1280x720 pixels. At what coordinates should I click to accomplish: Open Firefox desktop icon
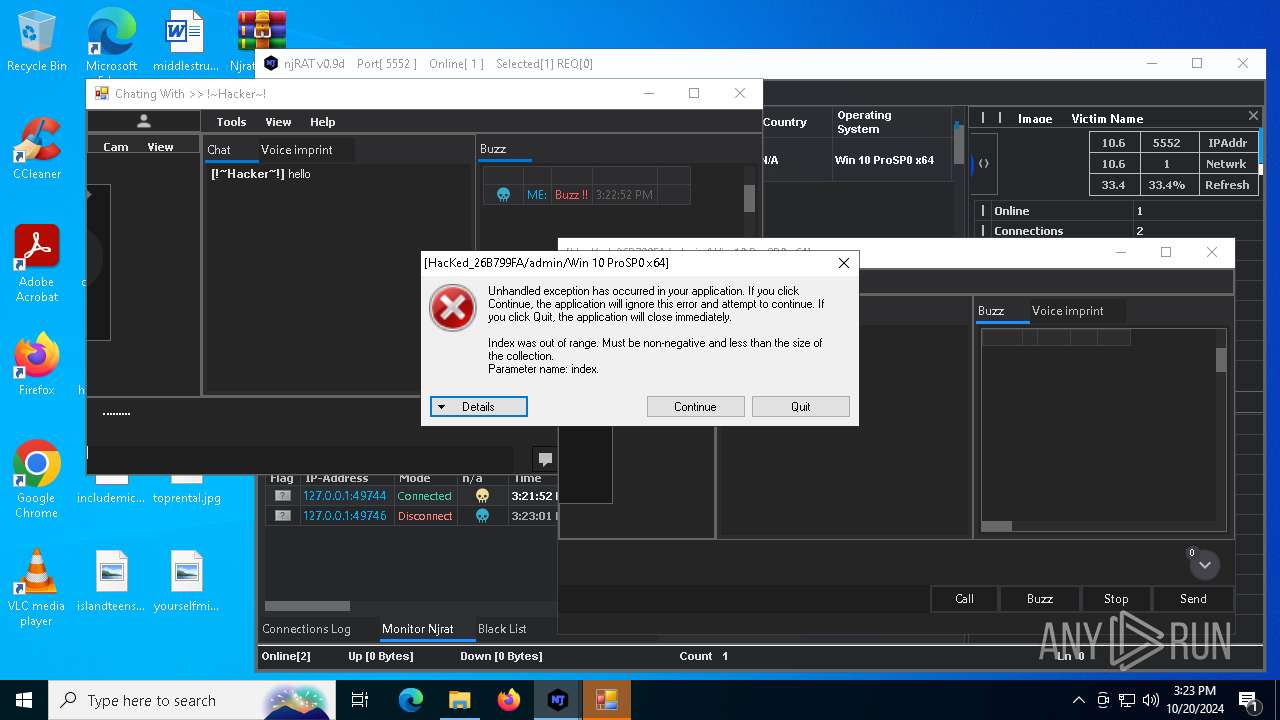click(x=37, y=365)
